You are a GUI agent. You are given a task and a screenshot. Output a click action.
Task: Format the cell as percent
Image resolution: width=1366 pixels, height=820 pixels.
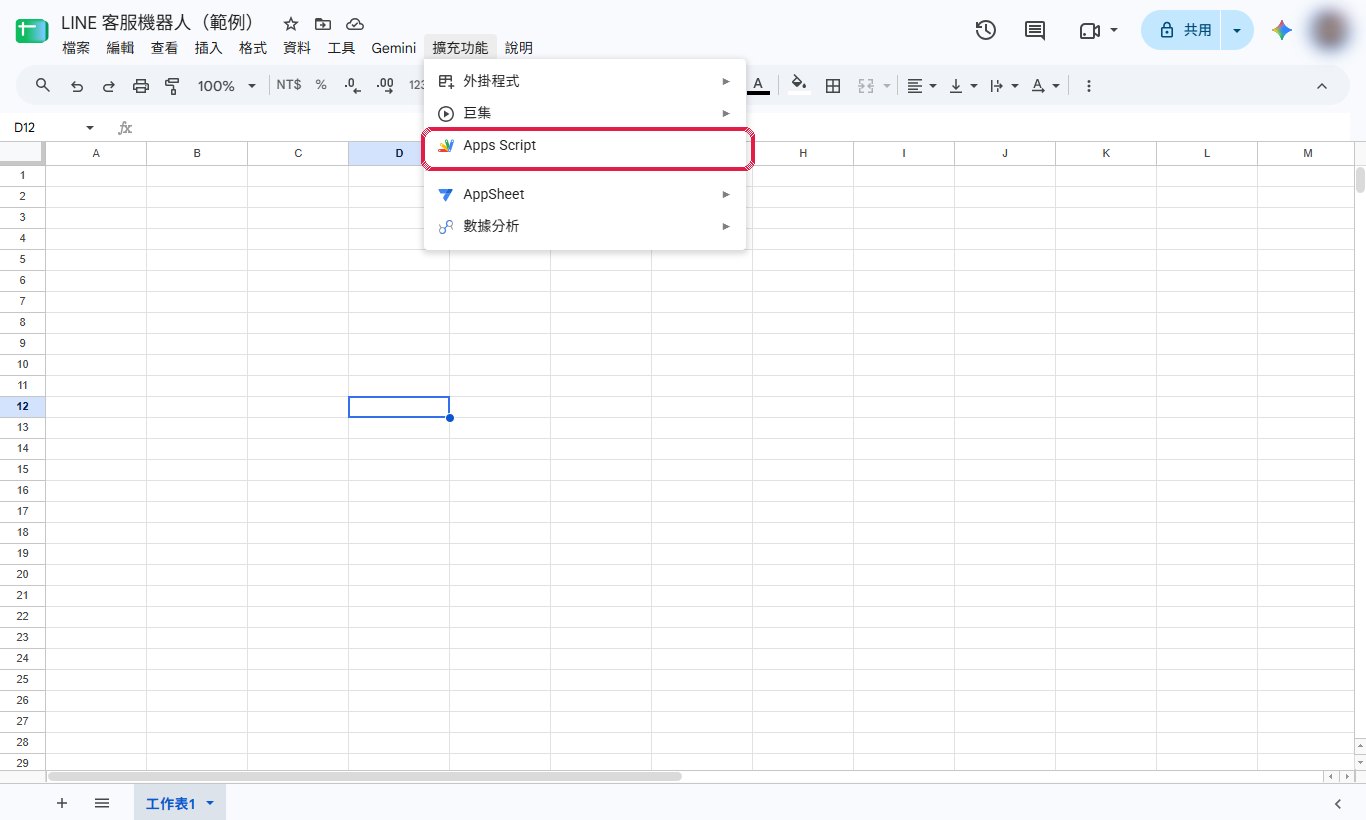point(321,86)
